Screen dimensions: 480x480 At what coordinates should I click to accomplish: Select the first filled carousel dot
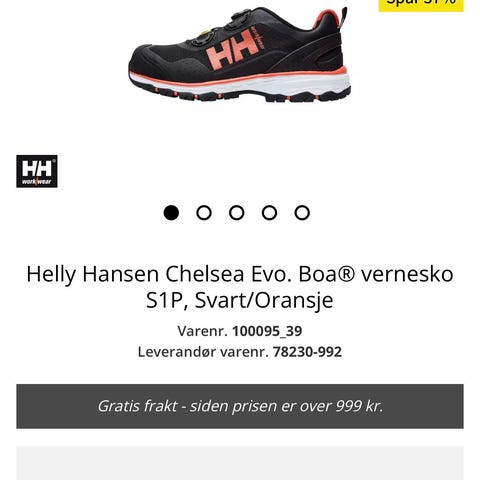coord(171,213)
